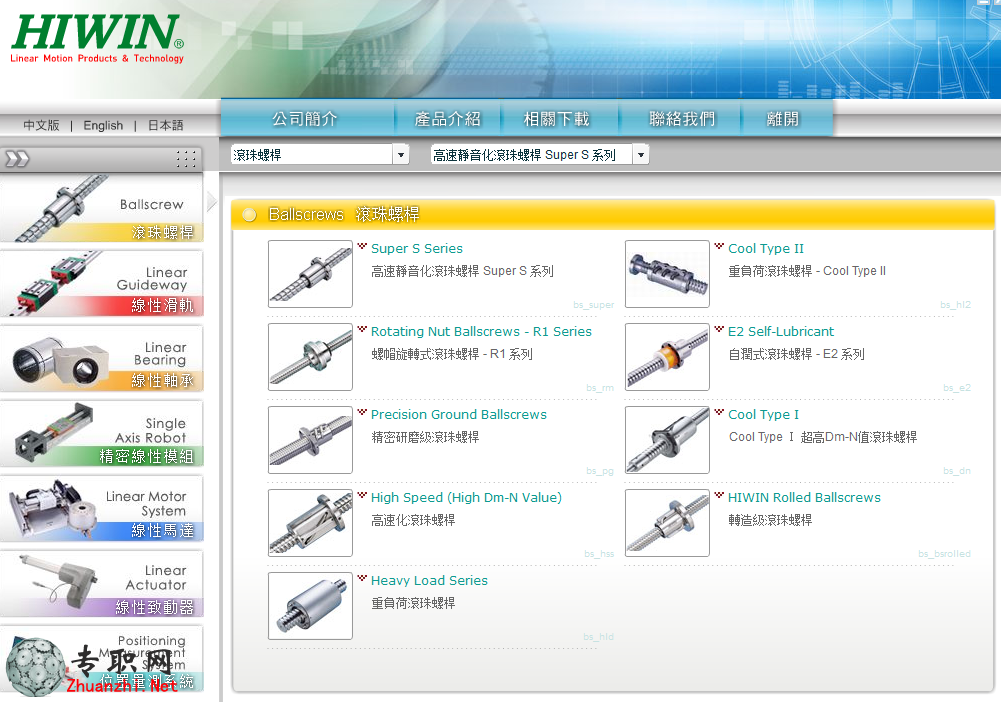The height and width of the screenshot is (702, 1001).
Task: Click the bs_bsrolled code label
Action: pos(944,554)
